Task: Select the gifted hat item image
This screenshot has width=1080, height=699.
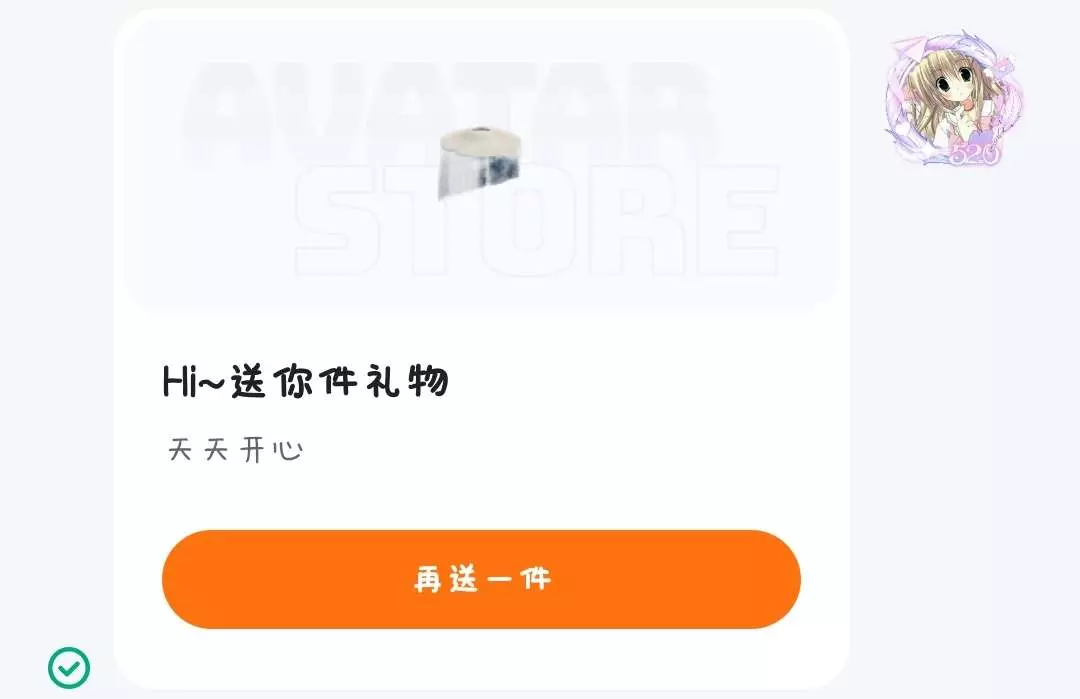Action: click(x=480, y=161)
